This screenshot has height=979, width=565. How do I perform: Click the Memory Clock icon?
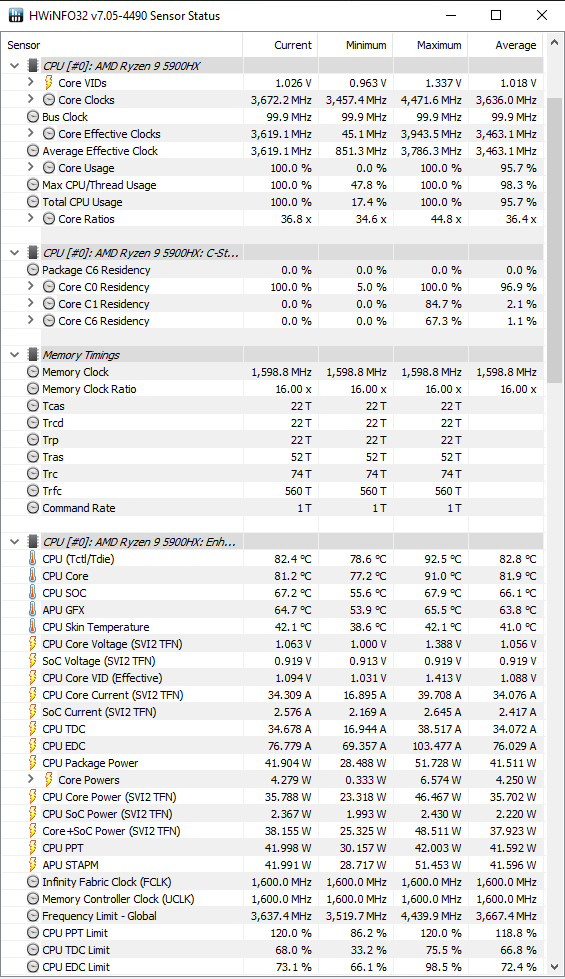[33, 371]
